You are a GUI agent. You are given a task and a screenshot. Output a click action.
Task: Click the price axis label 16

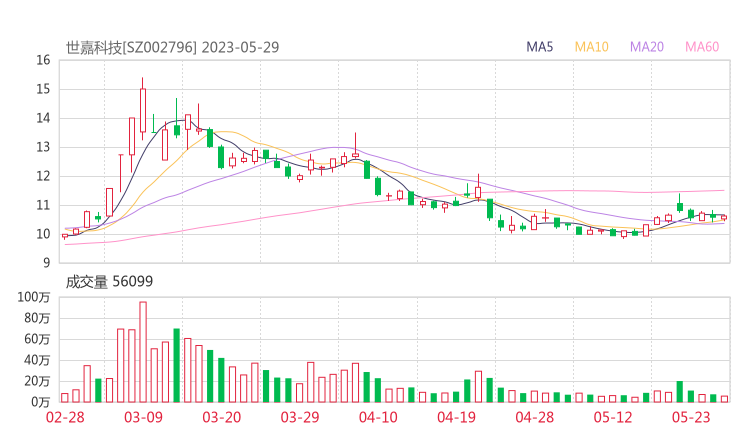click(43, 60)
